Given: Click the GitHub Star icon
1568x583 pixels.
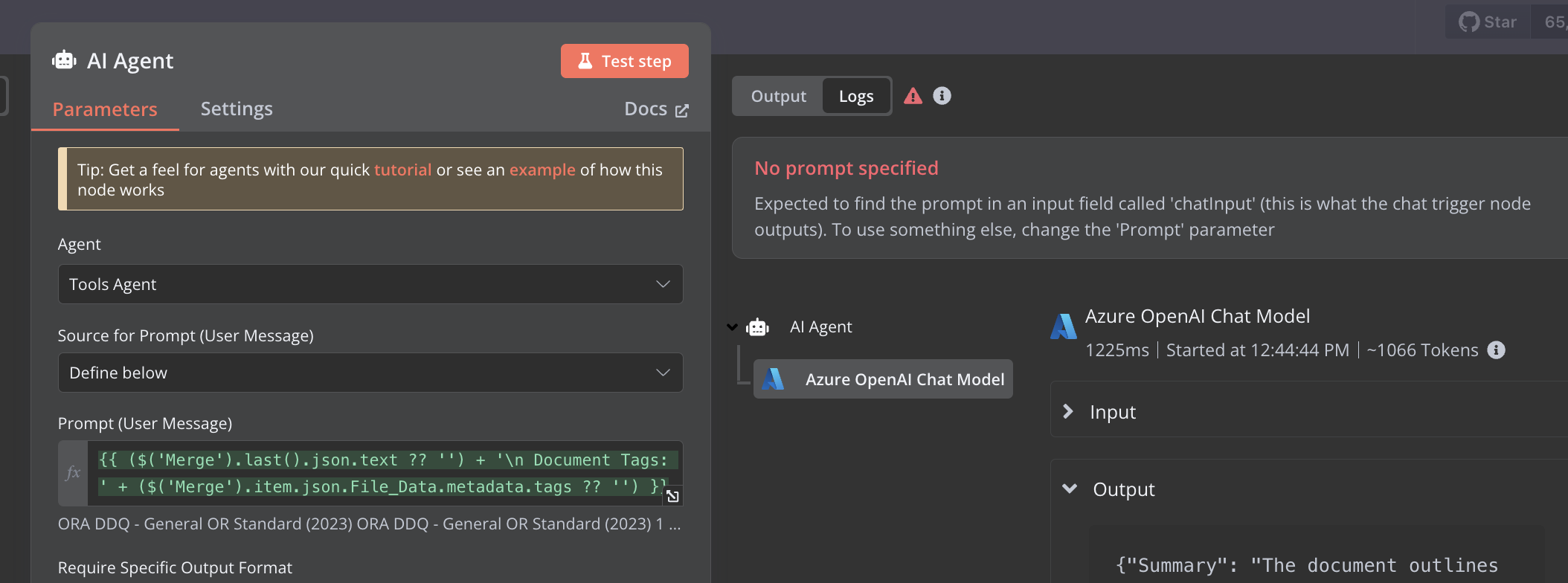Looking at the screenshot, I should [1468, 22].
